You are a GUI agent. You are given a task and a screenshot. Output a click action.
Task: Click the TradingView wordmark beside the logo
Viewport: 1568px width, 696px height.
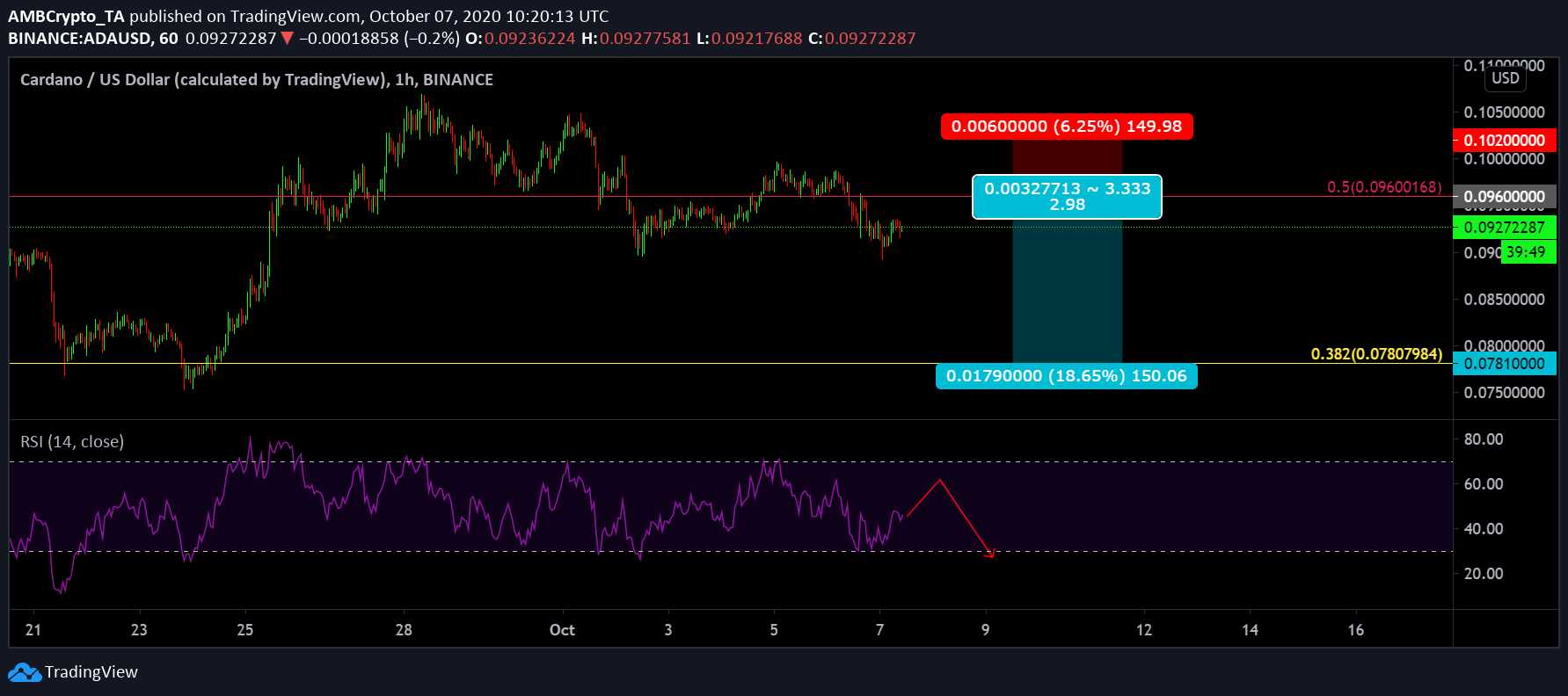click(91, 672)
